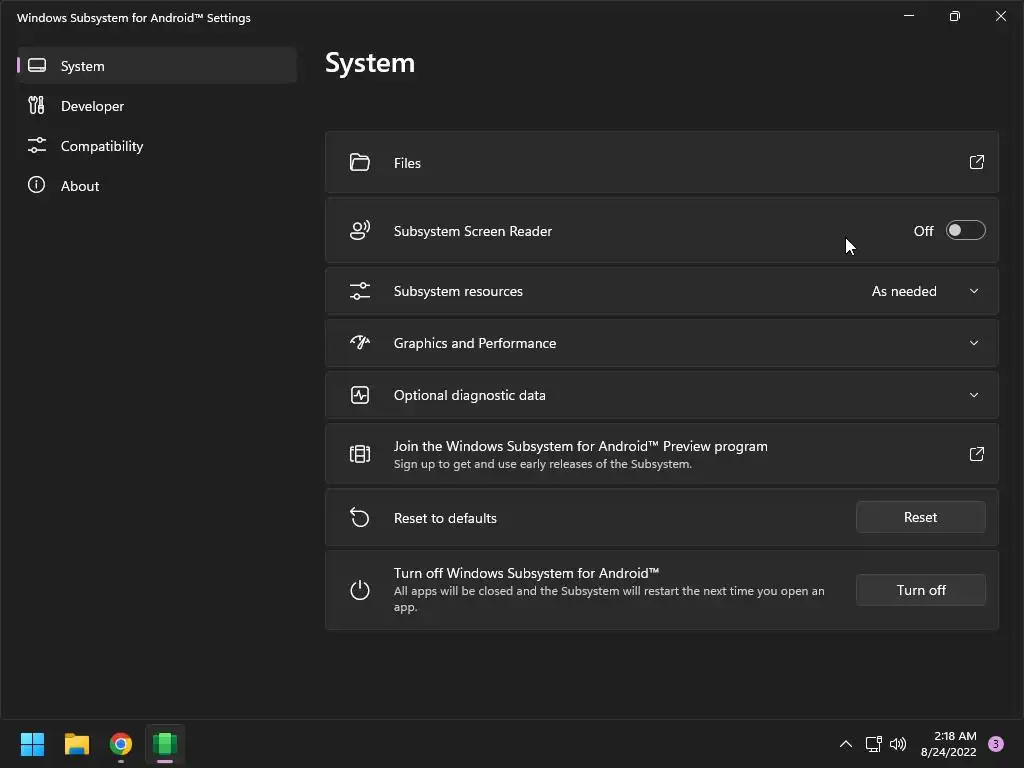
Task: Click 'Turn off Windows Subsystem for Android' text
Action: tap(526, 573)
